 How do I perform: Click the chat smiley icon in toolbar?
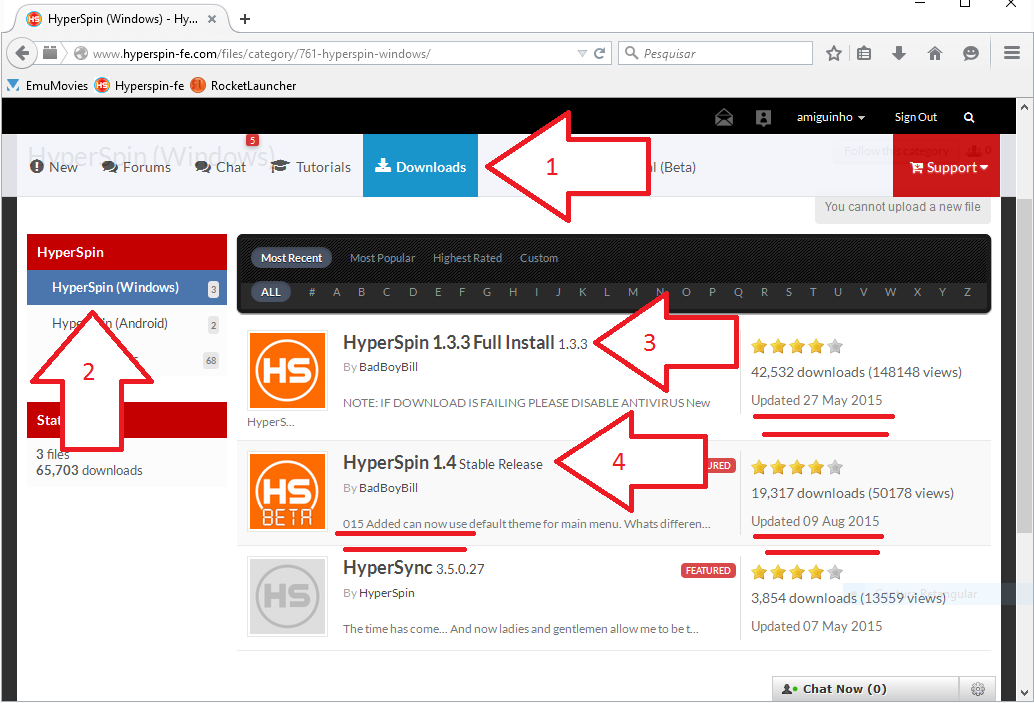coord(971,53)
